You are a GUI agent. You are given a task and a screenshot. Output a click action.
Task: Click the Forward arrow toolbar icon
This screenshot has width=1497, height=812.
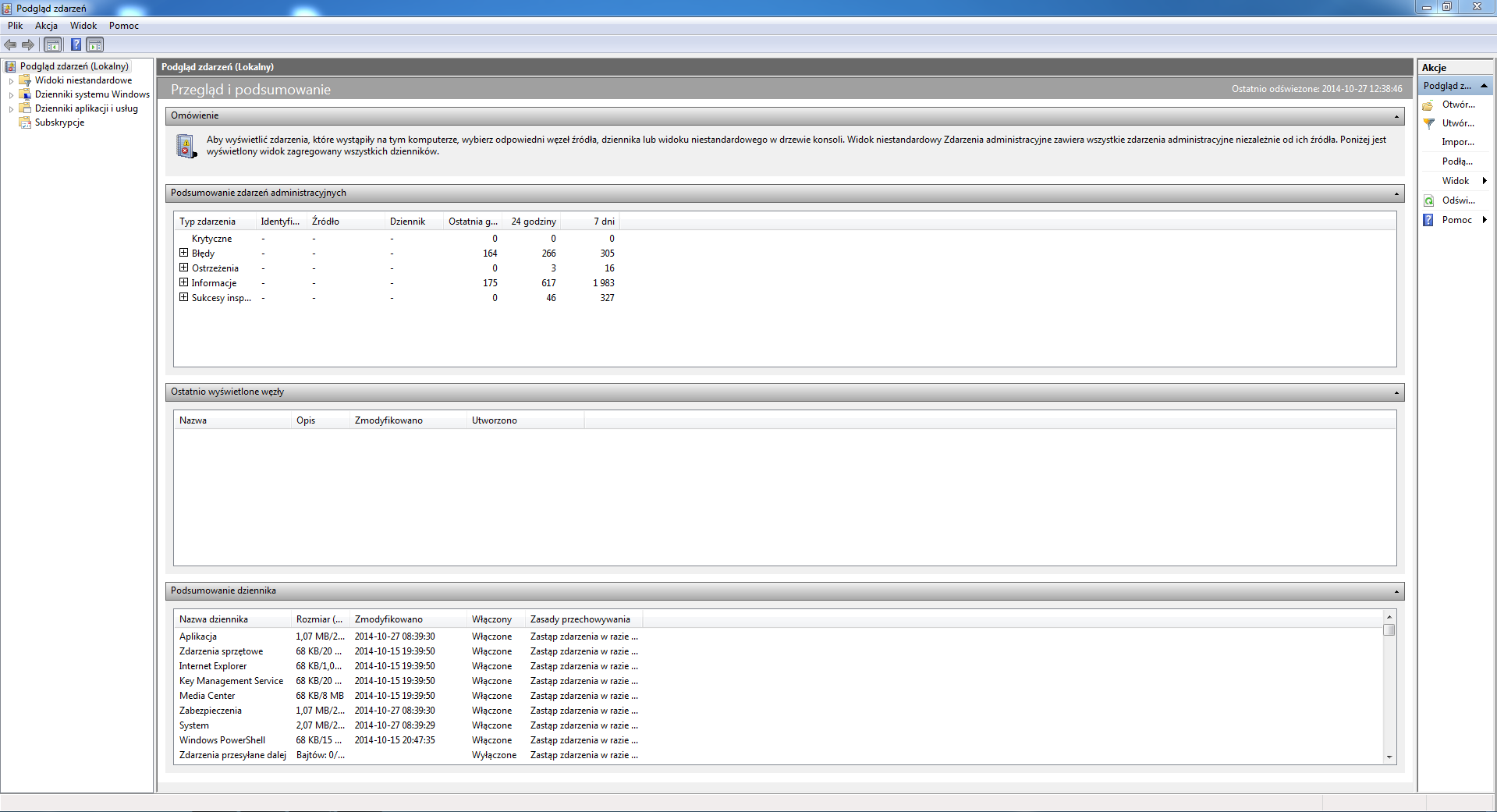[28, 44]
